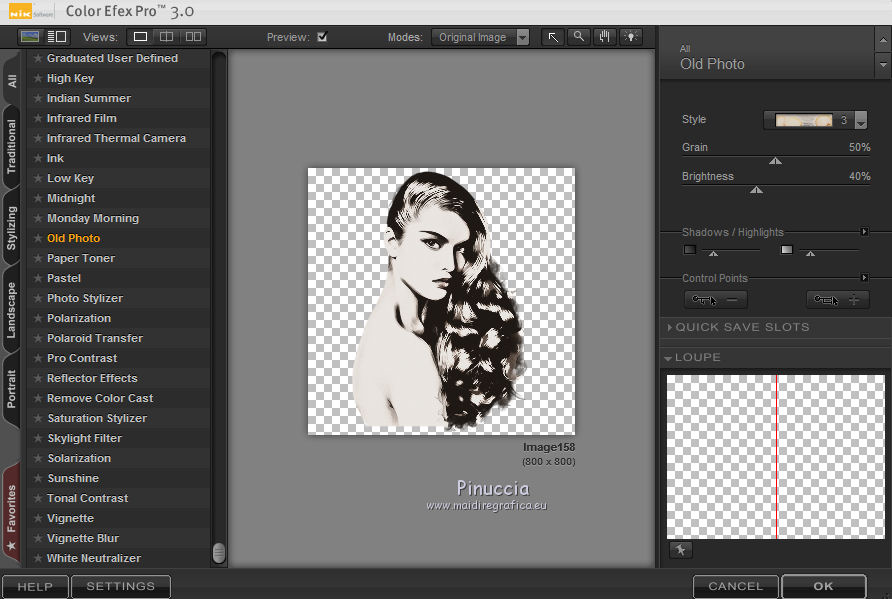Choose the hand pan tool
Image resolution: width=892 pixels, height=599 pixels.
(x=604, y=37)
